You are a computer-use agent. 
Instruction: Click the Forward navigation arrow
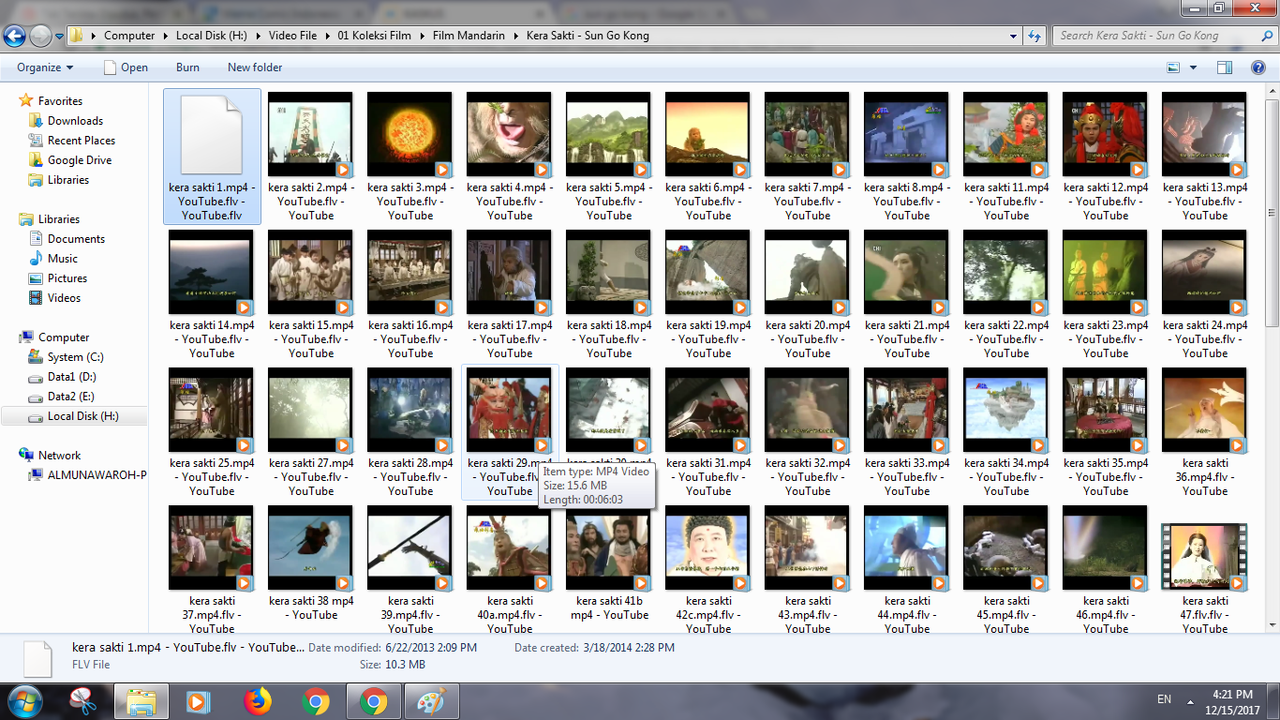coord(40,36)
